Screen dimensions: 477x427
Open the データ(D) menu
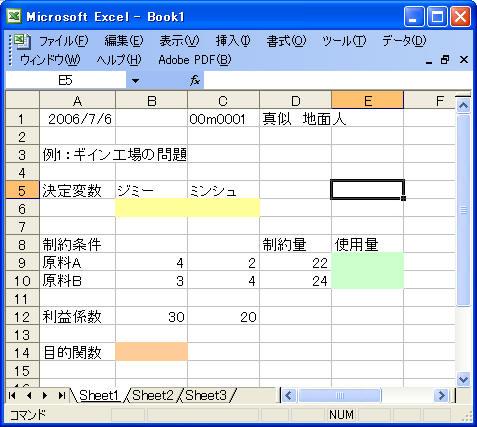[404, 41]
